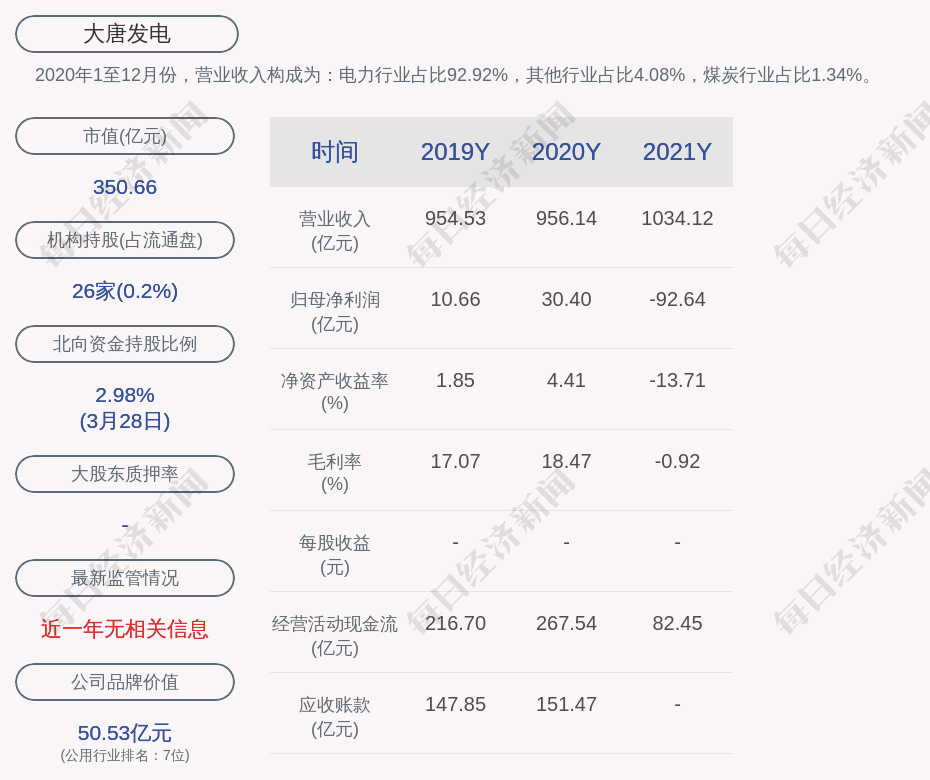This screenshot has height=780, width=930.
Task: Click the 2021Y column header
Action: pyautogui.click(x=677, y=152)
